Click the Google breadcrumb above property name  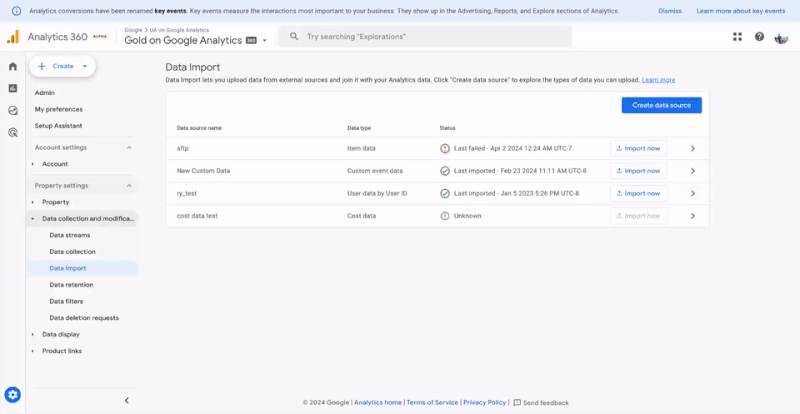coord(133,31)
